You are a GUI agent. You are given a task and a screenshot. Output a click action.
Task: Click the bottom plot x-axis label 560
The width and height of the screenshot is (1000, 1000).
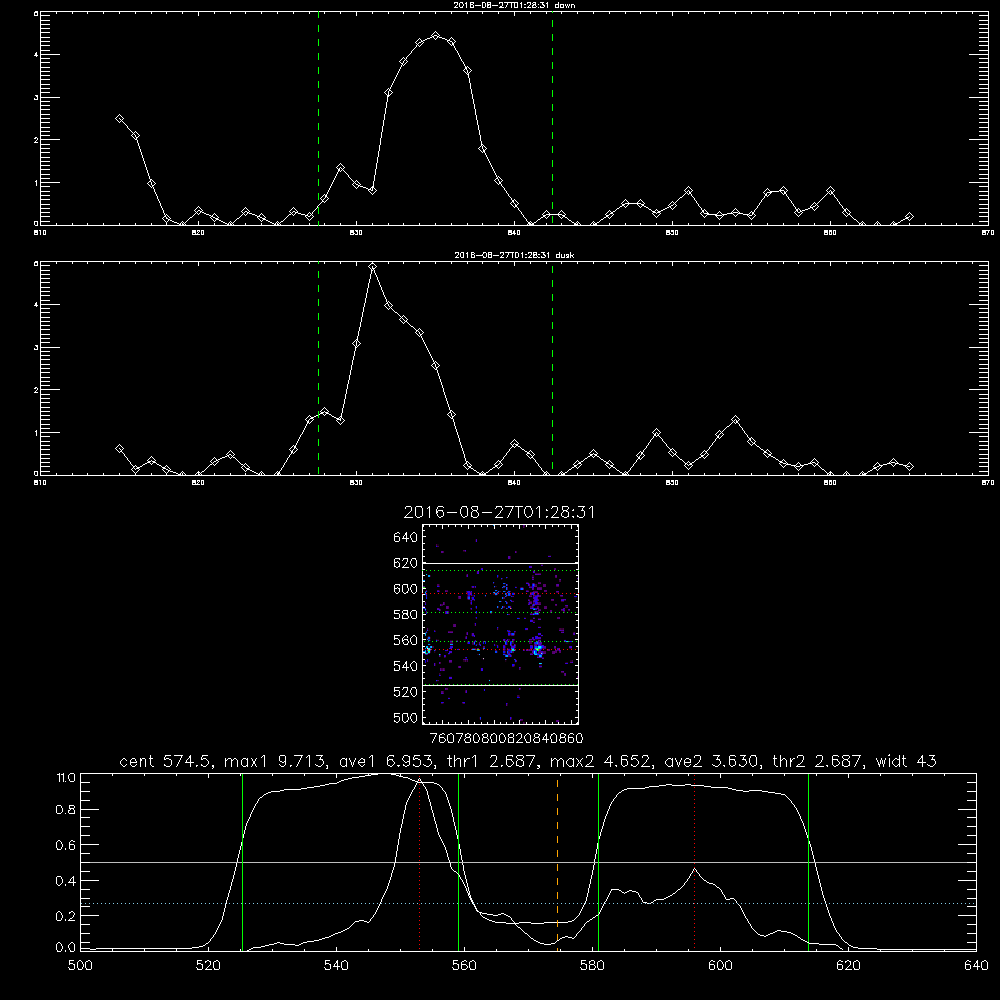point(464,966)
